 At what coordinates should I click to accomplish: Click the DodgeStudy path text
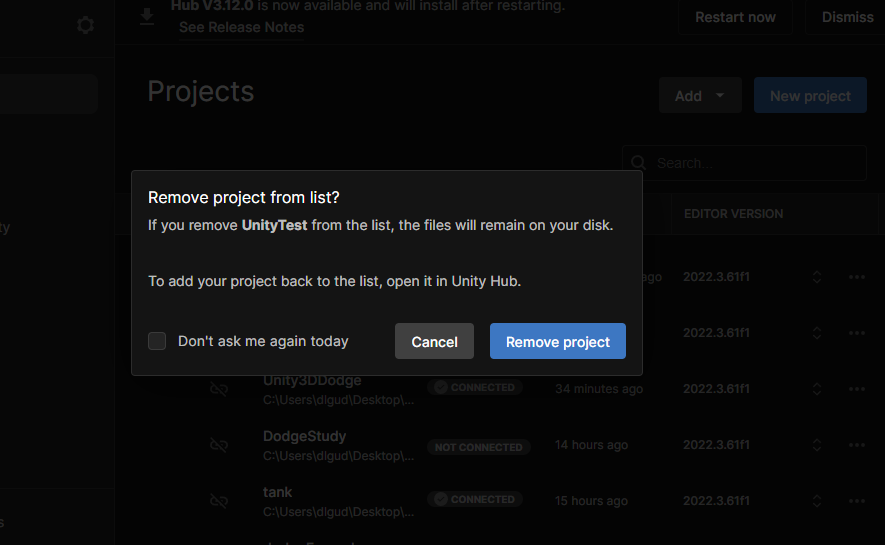338,456
